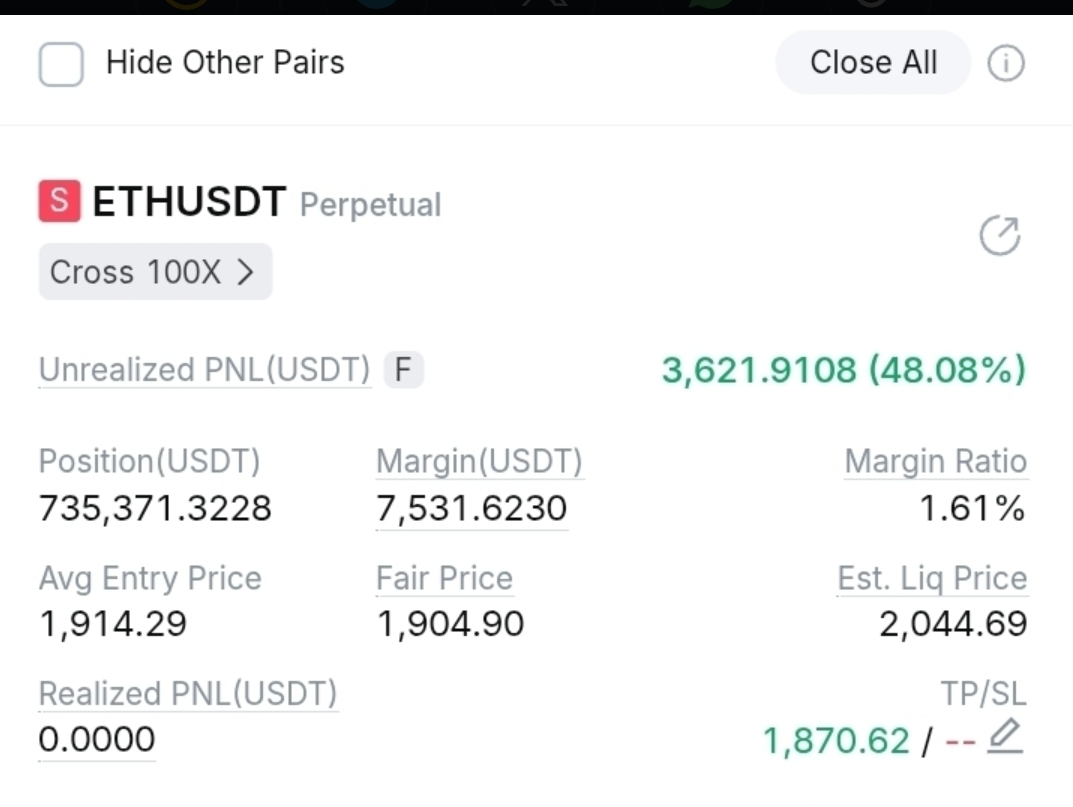This screenshot has height=807, width=1073.
Task: Check the Hide Other Pairs checkbox
Action: (x=61, y=64)
